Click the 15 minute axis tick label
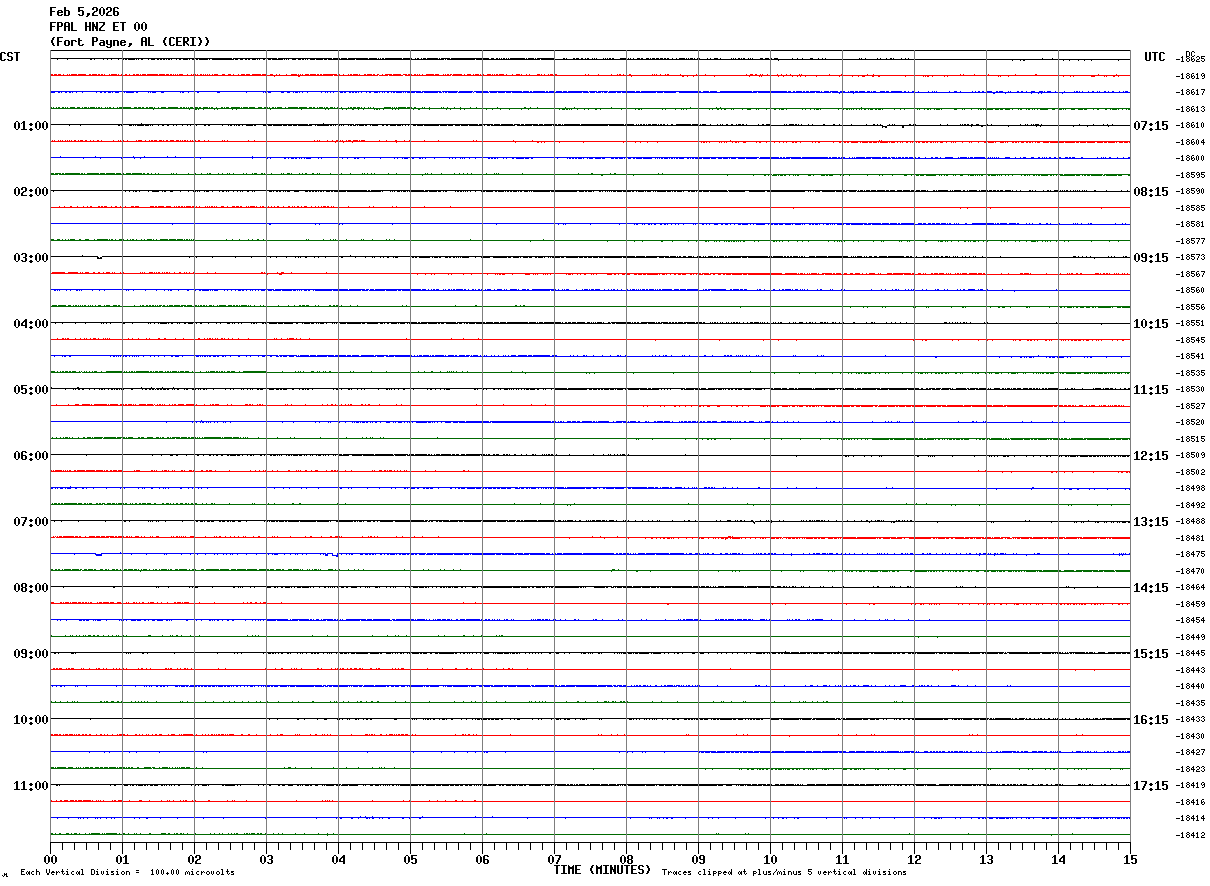This screenshot has height=886, width=1210. pyautogui.click(x=1130, y=859)
